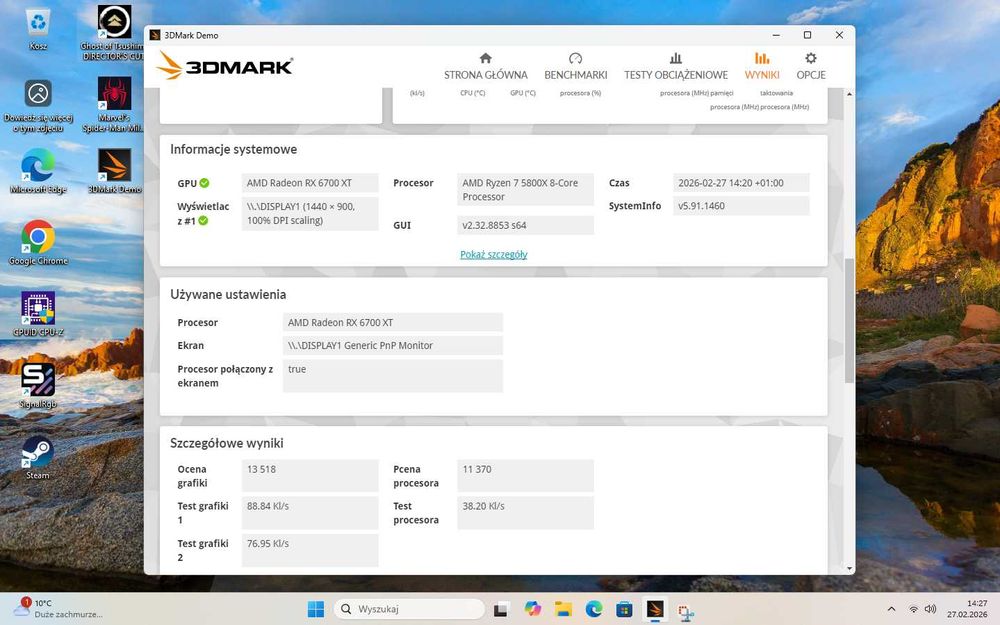Viewport: 1000px width, 625px height.
Task: Open the Windows Start menu
Action: 316,609
